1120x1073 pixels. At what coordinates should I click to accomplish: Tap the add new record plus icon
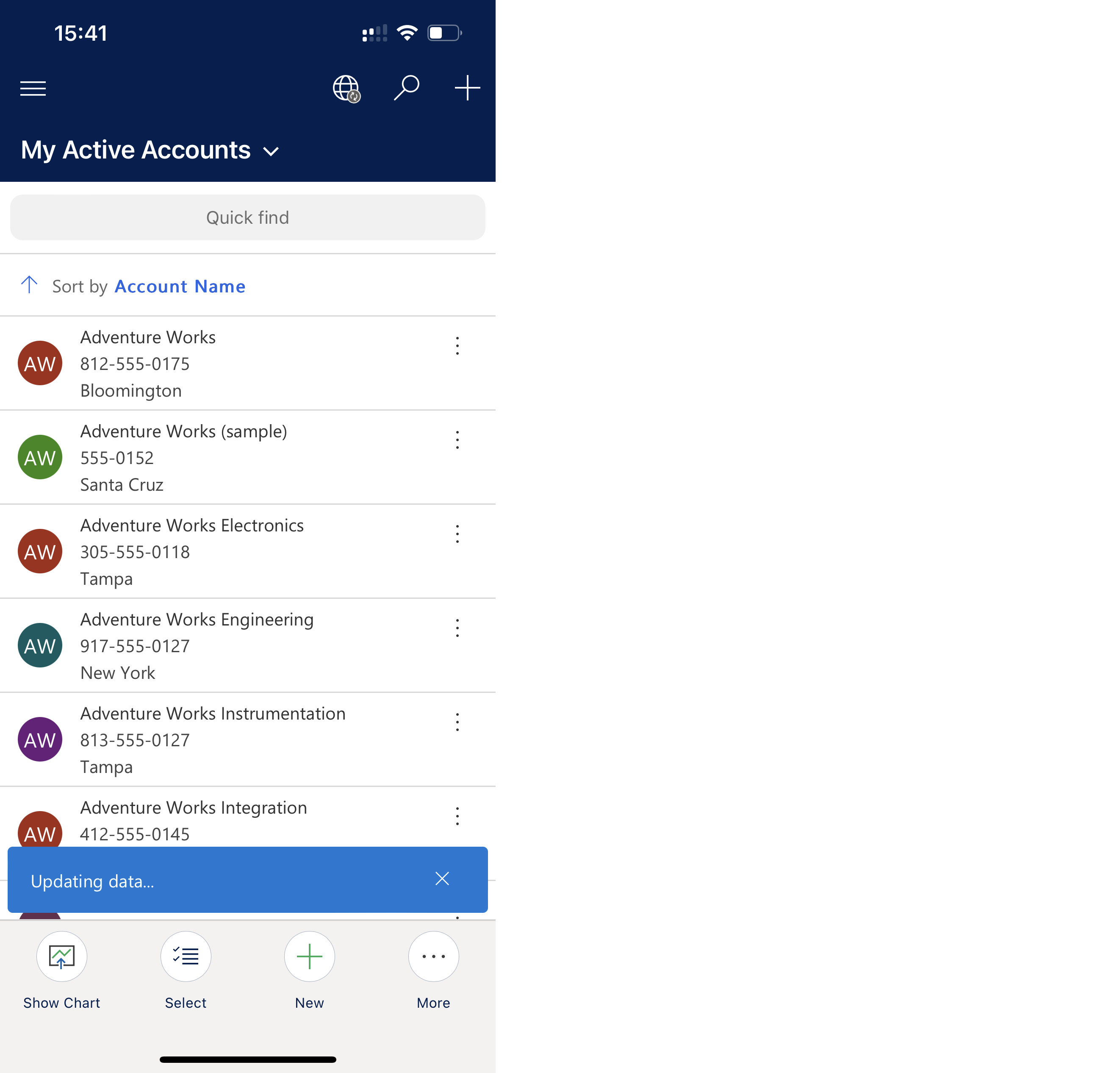(309, 956)
